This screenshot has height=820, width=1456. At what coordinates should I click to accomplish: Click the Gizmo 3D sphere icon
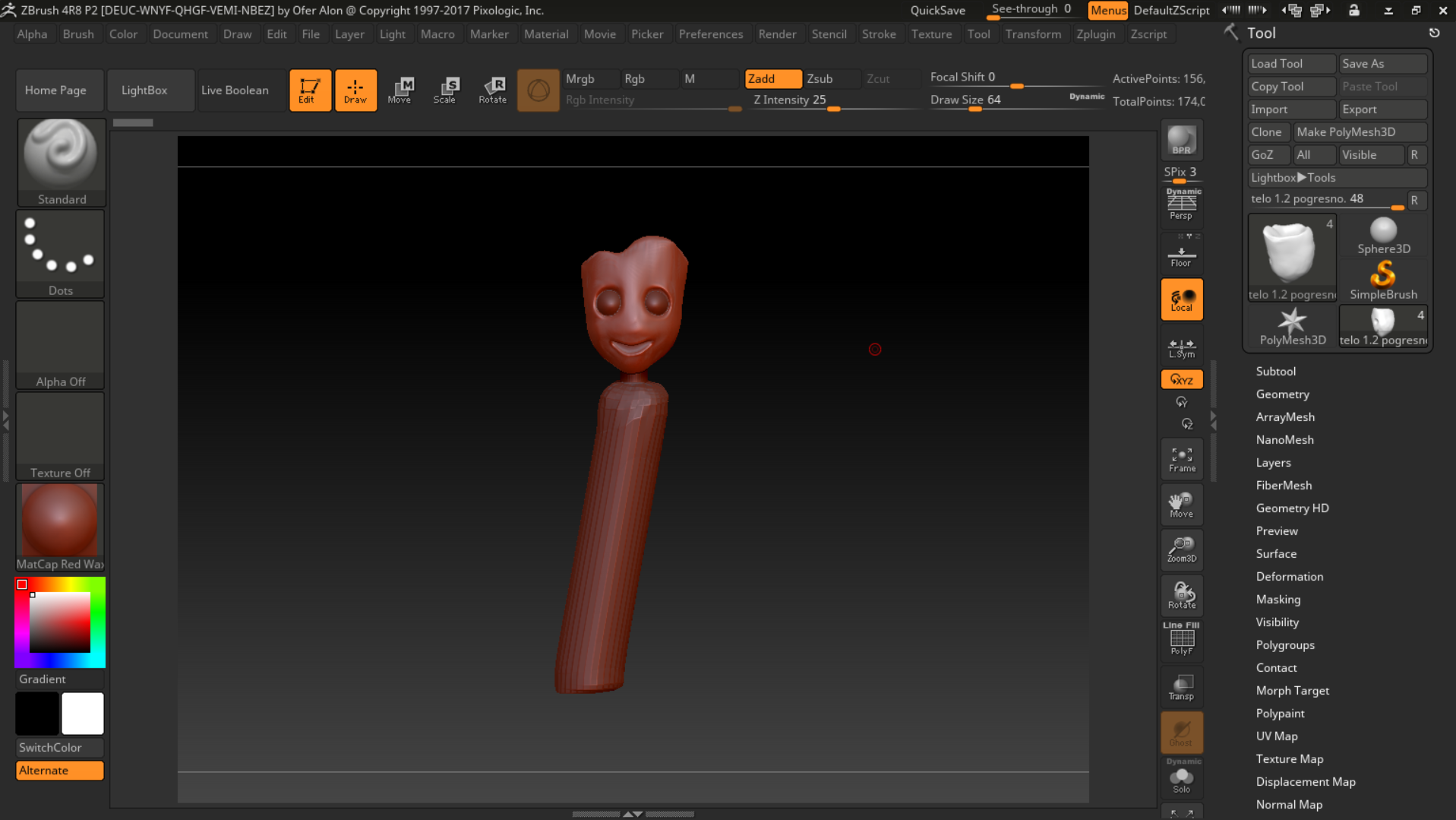pyautogui.click(x=538, y=90)
